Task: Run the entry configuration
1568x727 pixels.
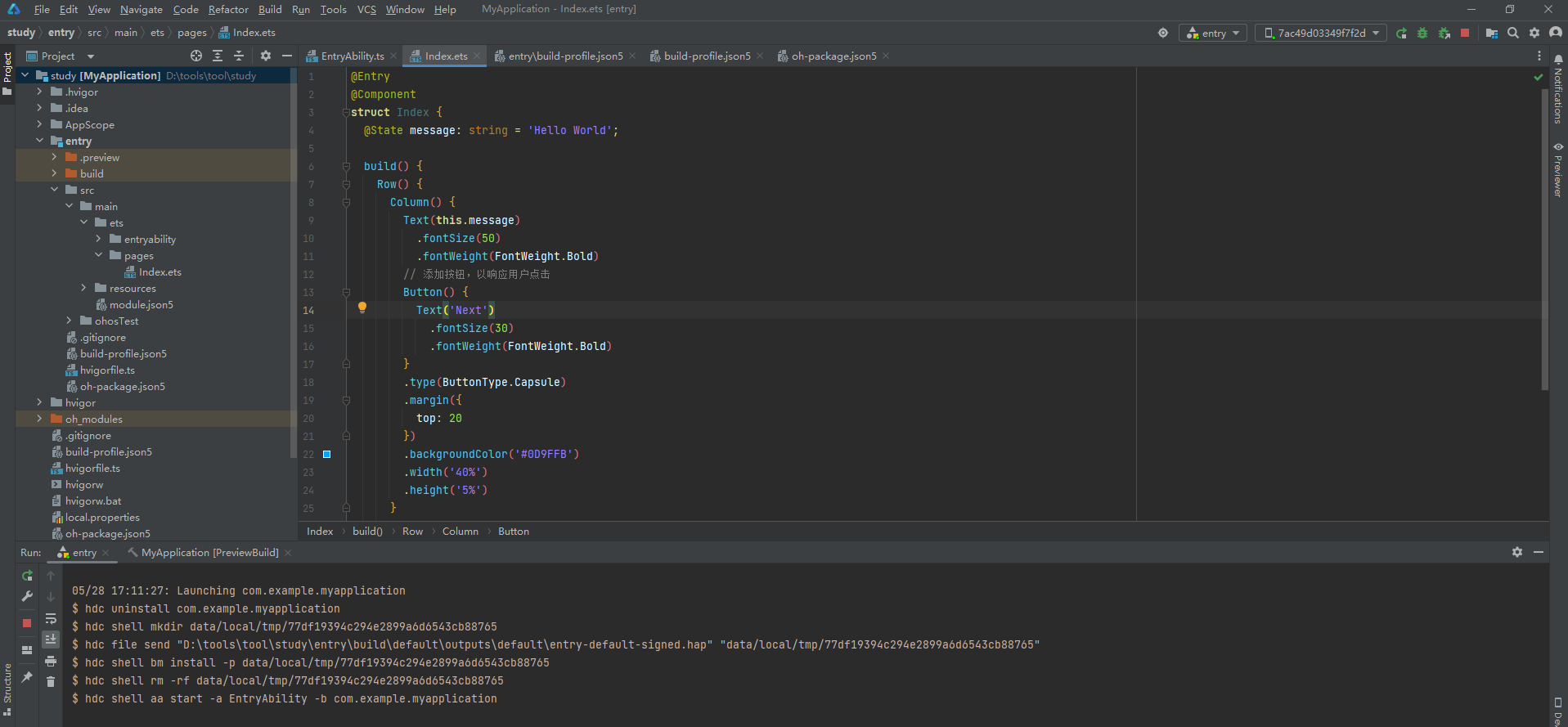Action: [x=1401, y=34]
